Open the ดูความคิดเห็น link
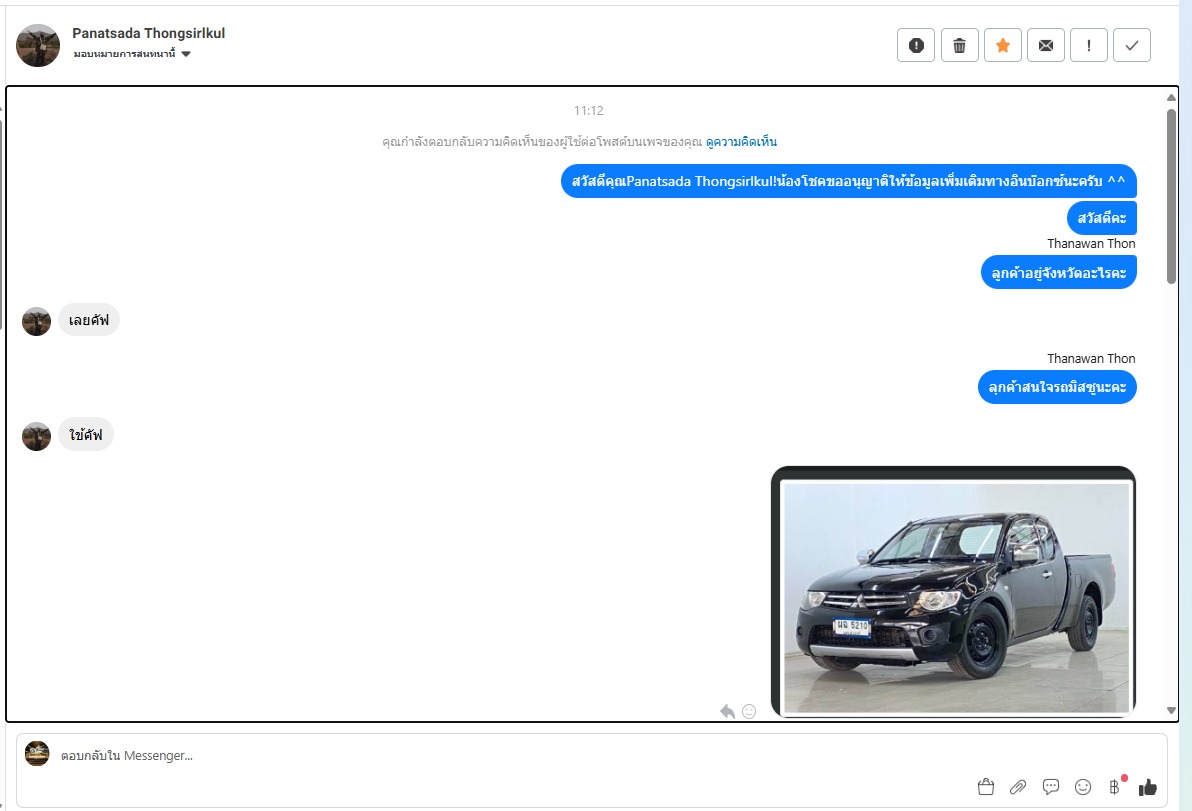 741,141
